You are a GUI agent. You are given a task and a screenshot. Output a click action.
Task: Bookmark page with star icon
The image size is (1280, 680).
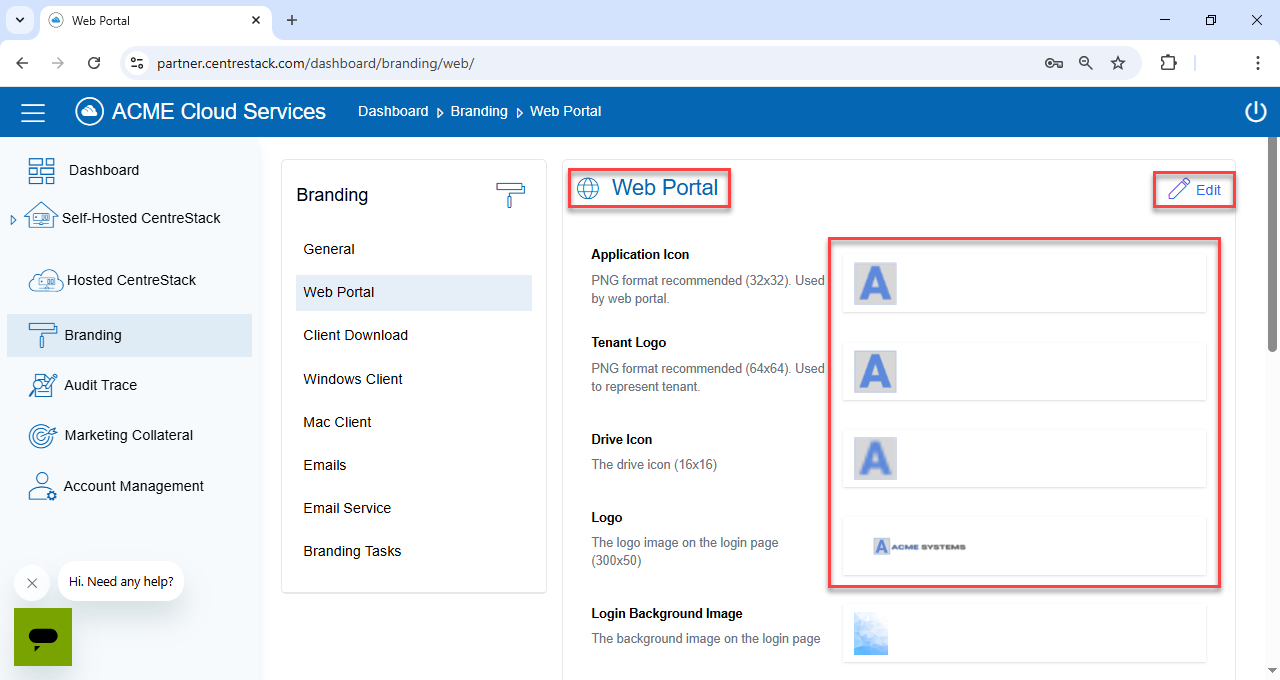click(1118, 63)
